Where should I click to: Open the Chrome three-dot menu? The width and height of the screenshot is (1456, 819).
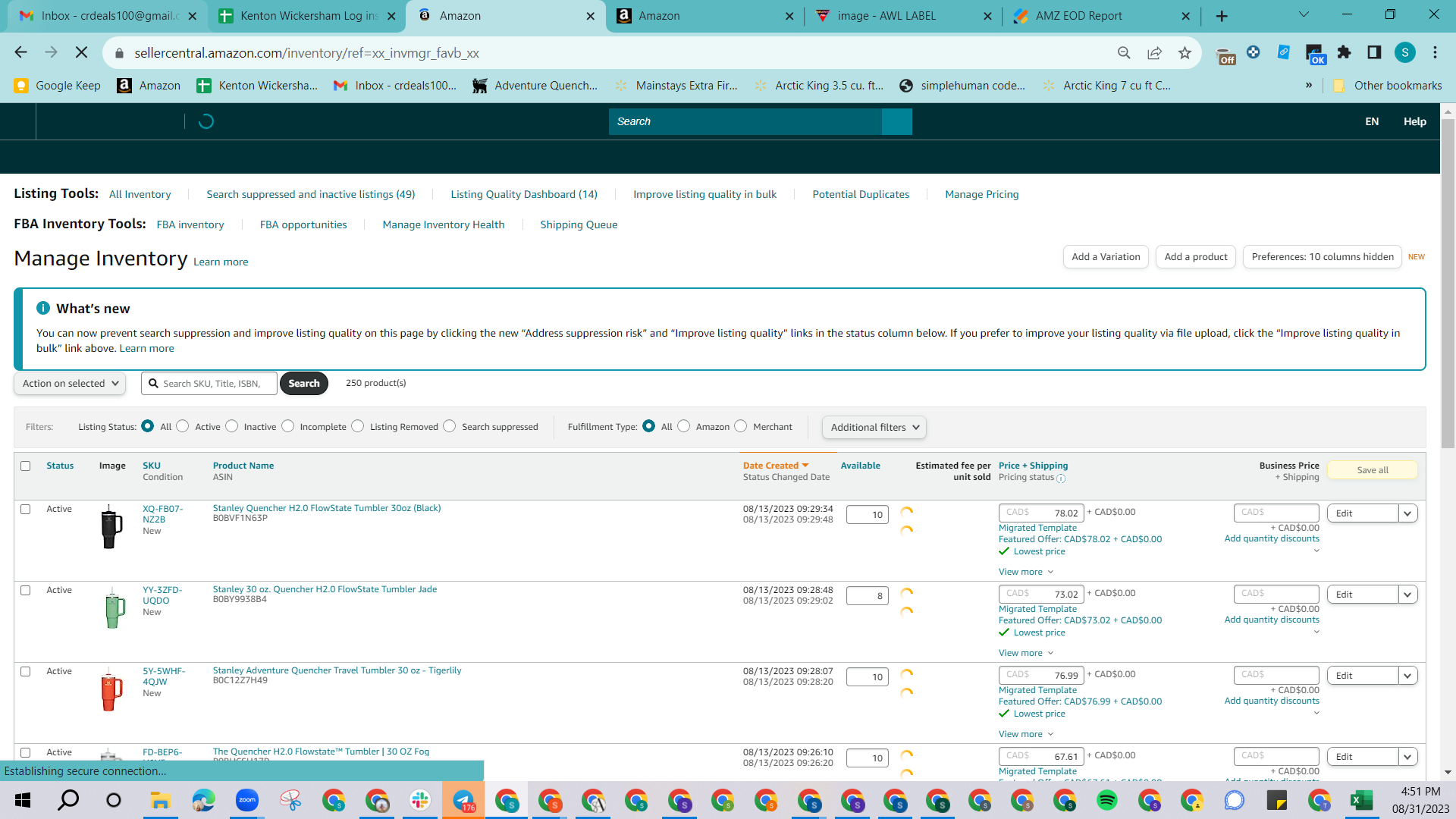click(1435, 52)
